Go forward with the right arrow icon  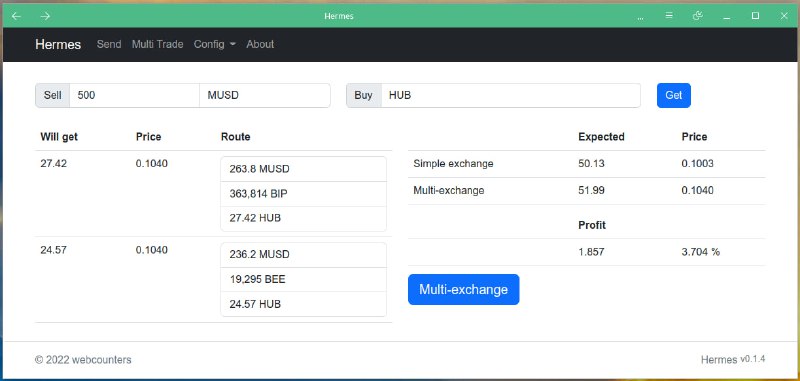click(45, 16)
